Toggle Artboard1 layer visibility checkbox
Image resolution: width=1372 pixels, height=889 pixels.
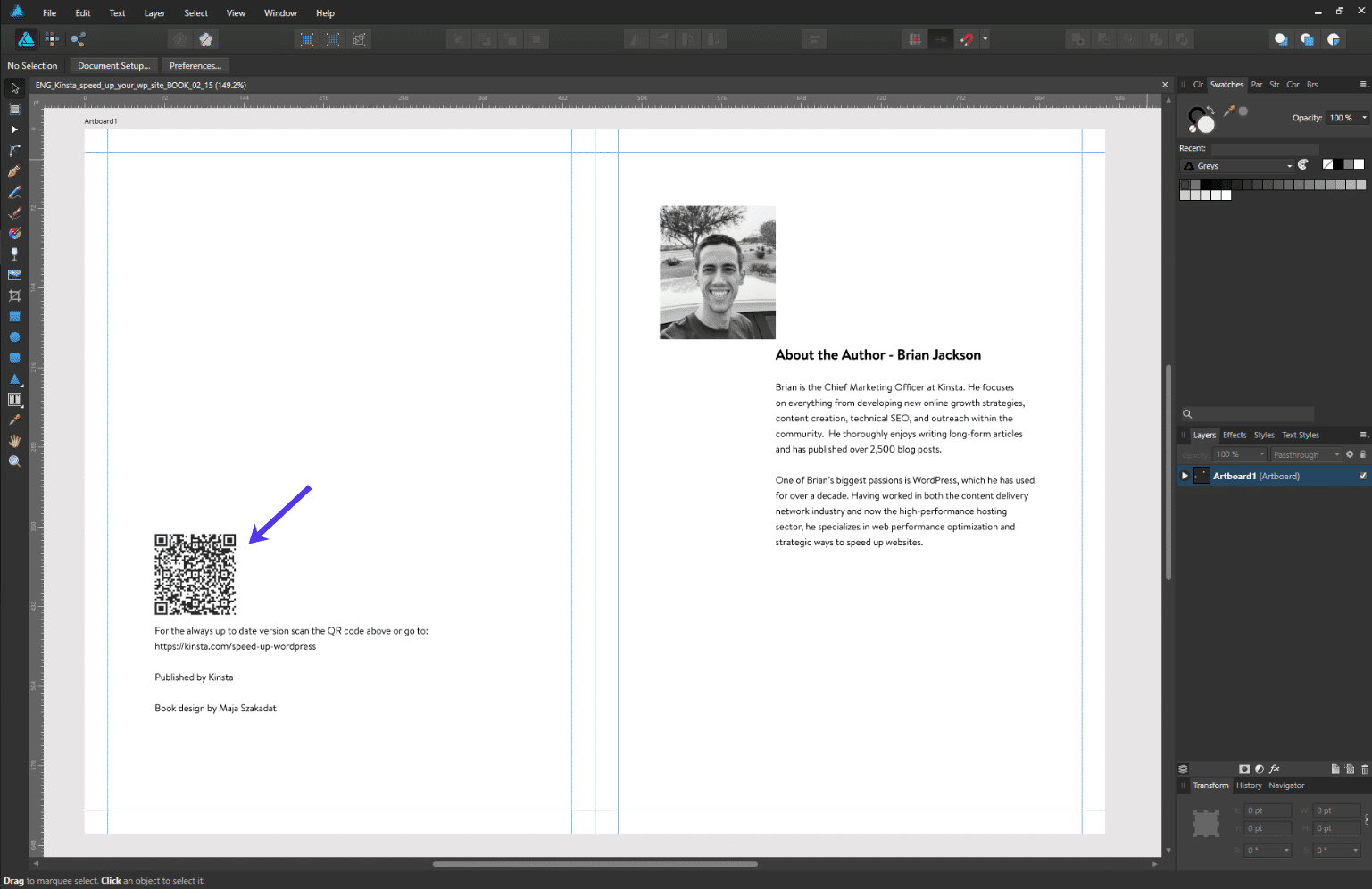(1363, 476)
